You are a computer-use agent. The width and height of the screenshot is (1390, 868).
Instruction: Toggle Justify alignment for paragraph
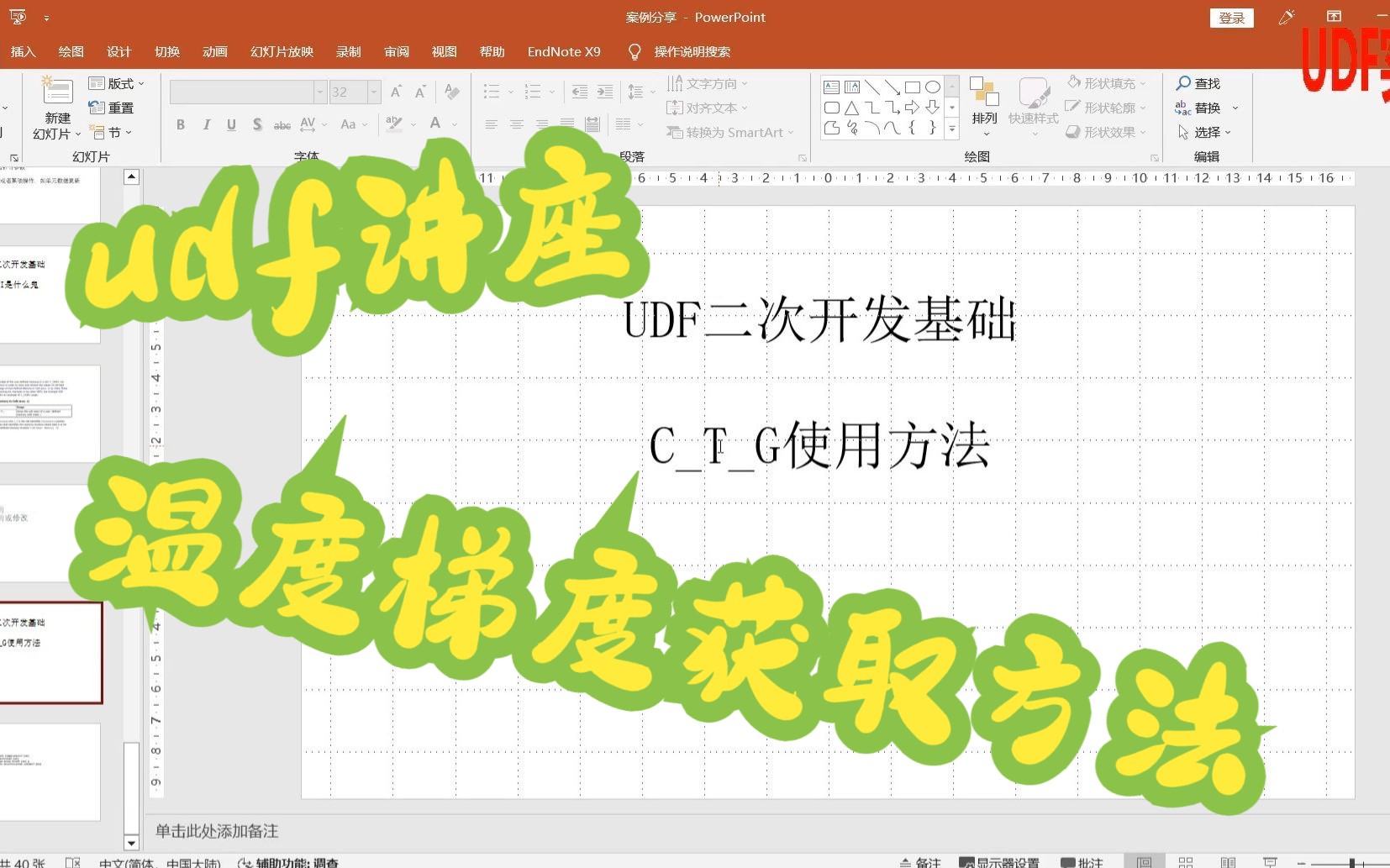567,124
